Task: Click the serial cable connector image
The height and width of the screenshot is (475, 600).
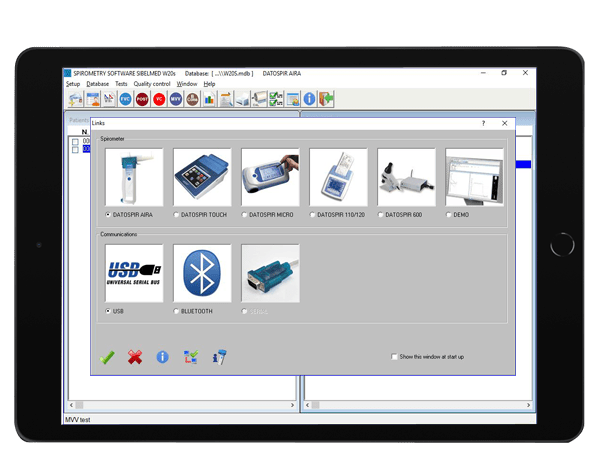Action: (271, 273)
